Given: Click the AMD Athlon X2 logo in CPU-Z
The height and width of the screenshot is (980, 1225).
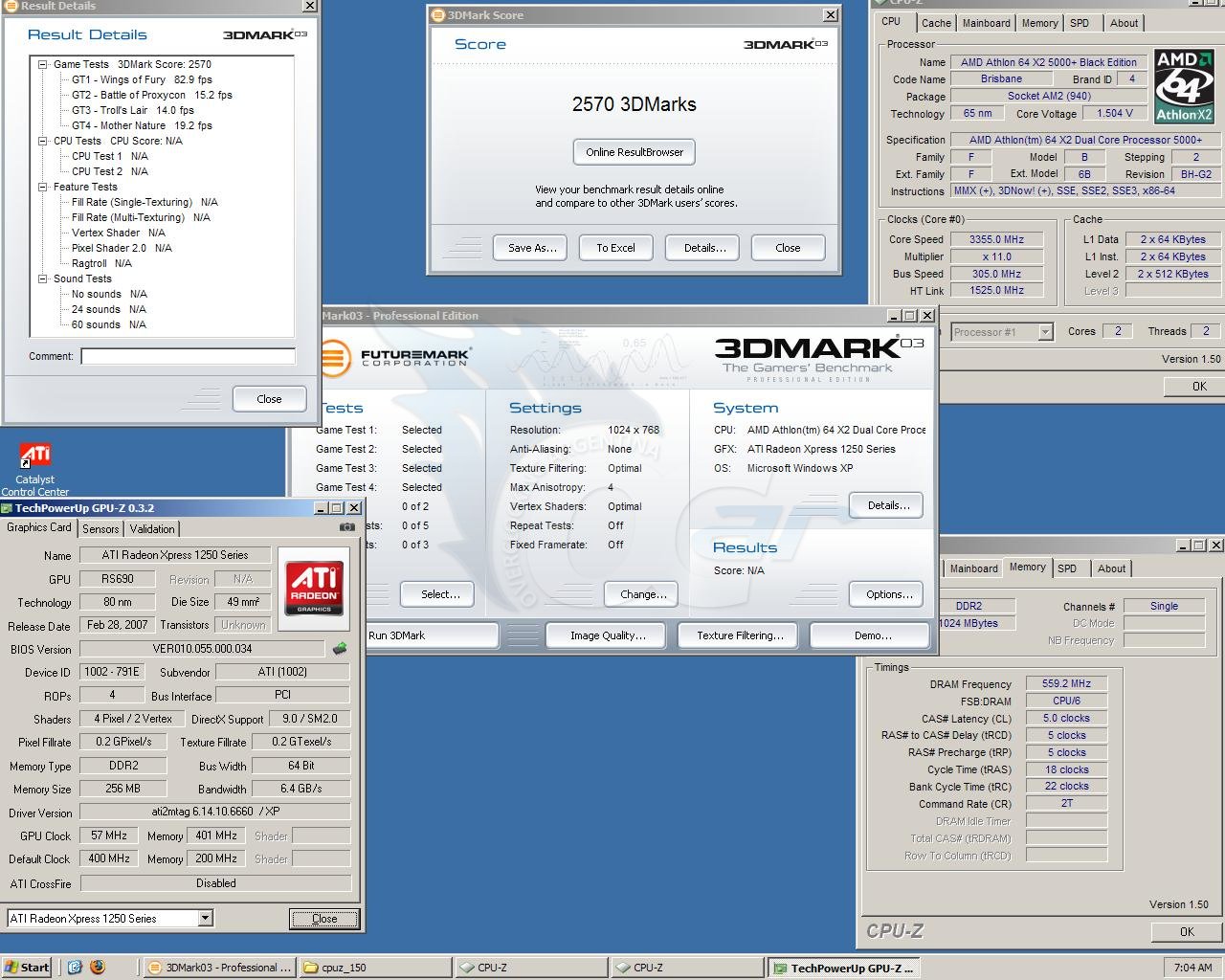Looking at the screenshot, I should (x=1184, y=86).
